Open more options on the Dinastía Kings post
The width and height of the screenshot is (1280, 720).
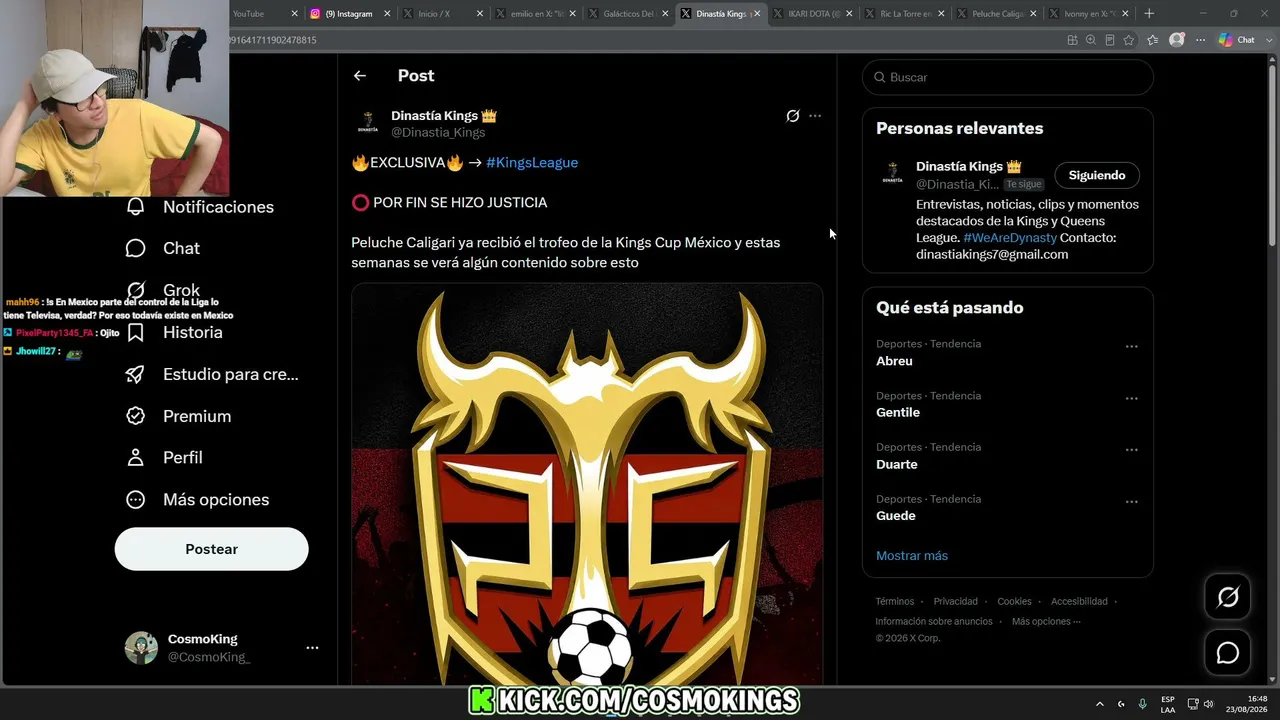(815, 116)
